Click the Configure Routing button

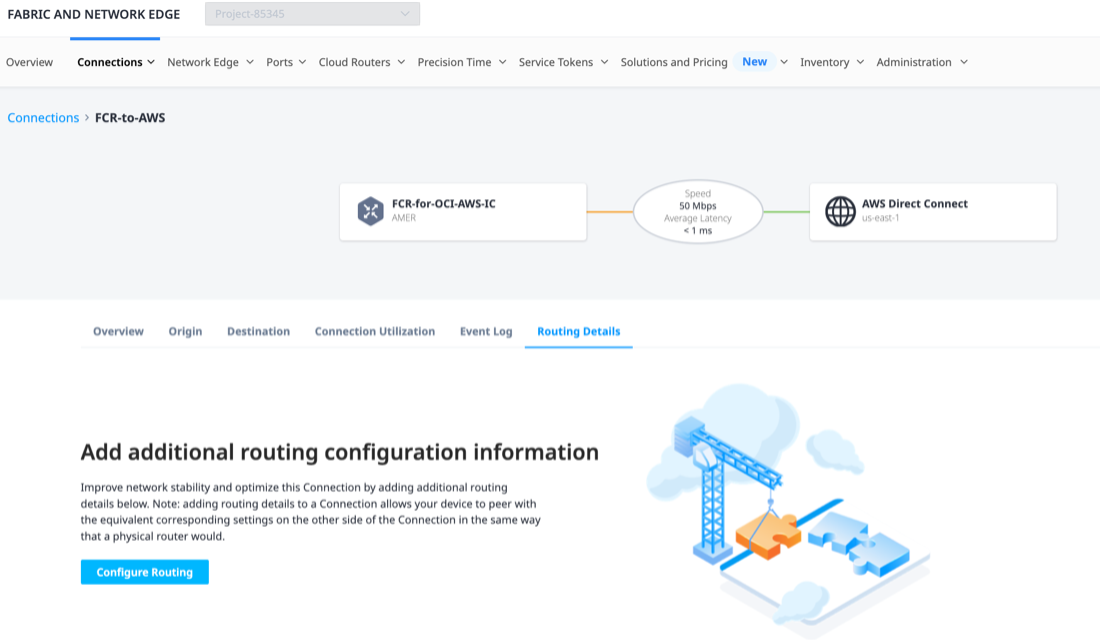(145, 572)
